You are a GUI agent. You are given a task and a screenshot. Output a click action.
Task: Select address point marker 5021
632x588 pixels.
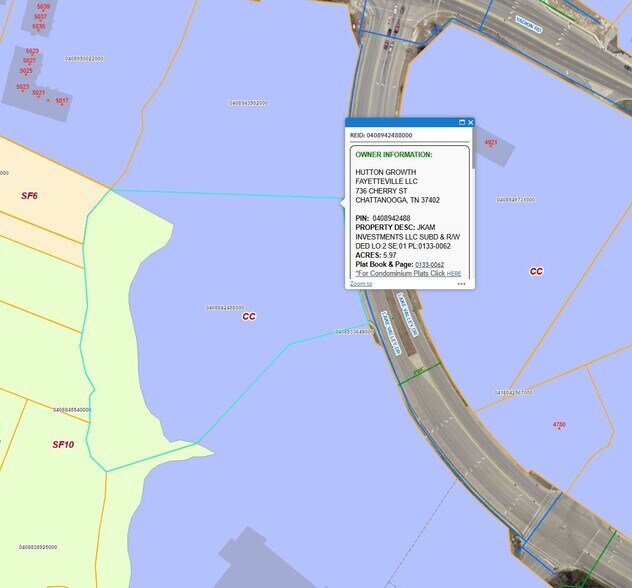tap(38, 93)
